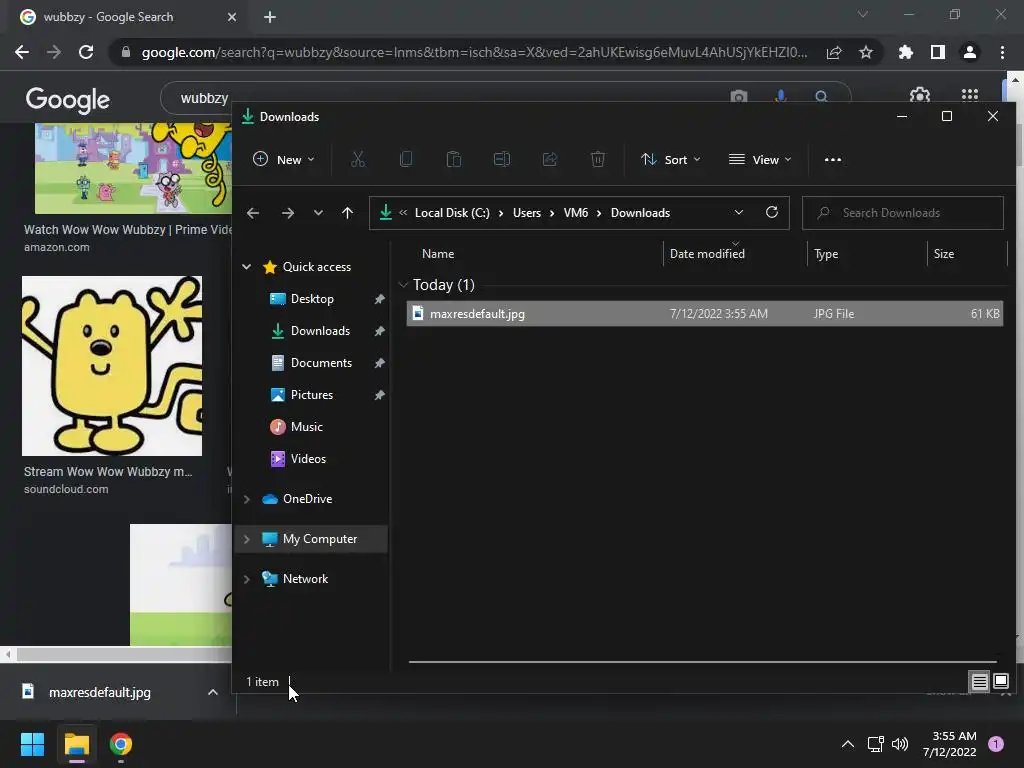The image size is (1024, 768).
Task: Open Windows Start menu
Action: click(32, 744)
